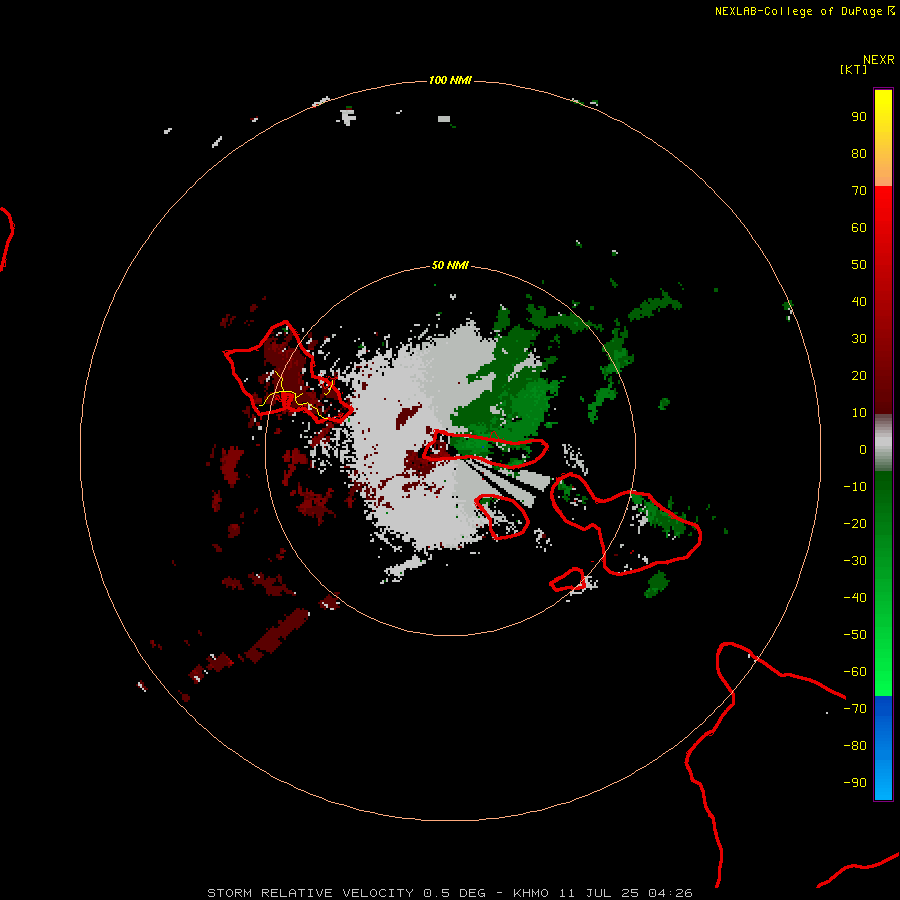Click the NEXLAB-College of DuPage label

(x=805, y=11)
